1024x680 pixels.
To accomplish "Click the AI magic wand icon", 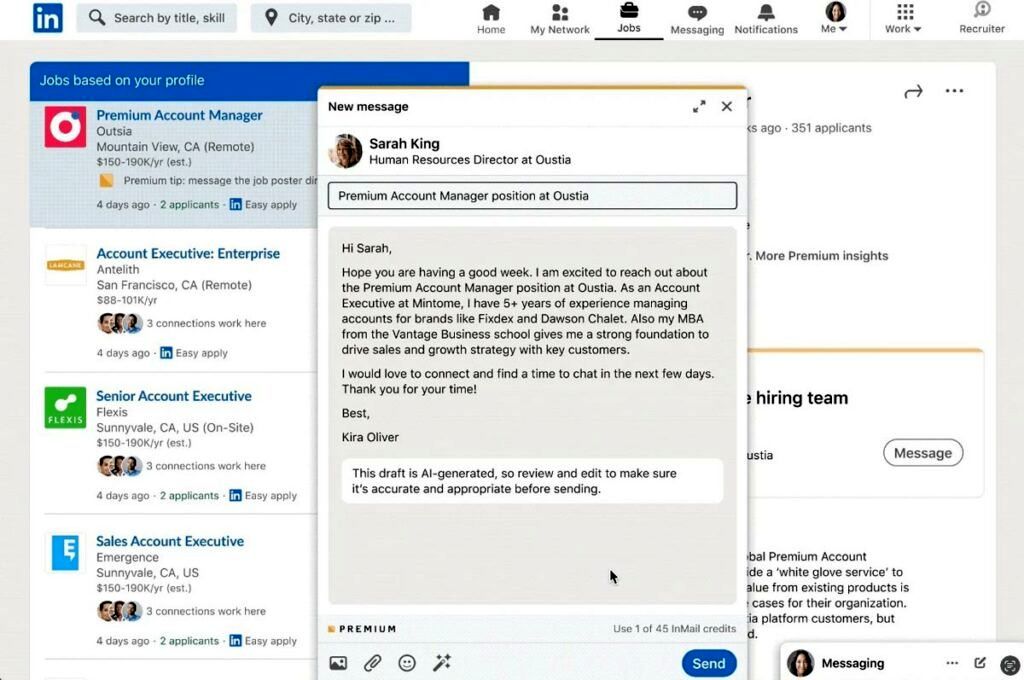I will [441, 663].
